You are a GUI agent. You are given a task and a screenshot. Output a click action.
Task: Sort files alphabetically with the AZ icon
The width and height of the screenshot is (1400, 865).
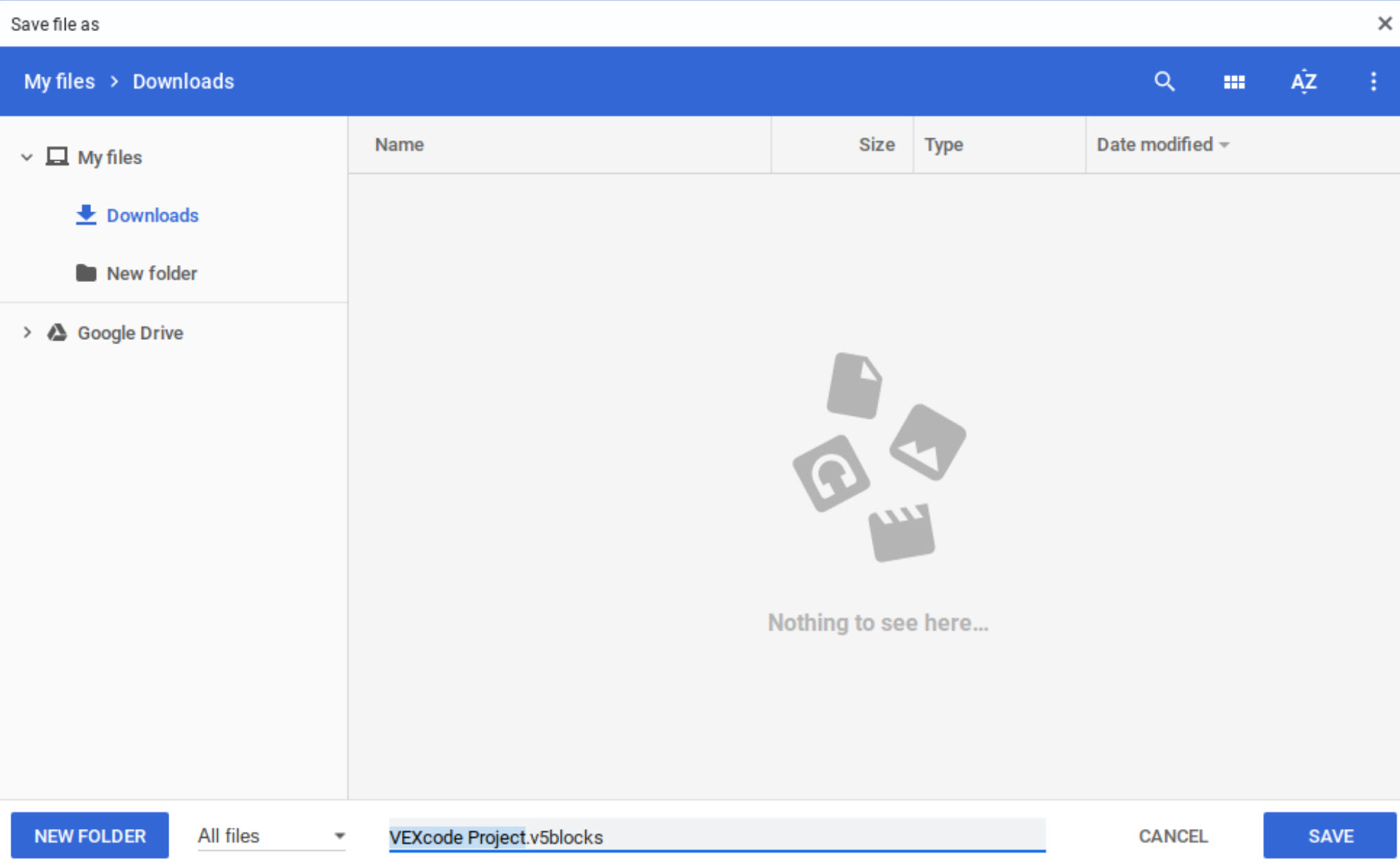click(x=1303, y=81)
